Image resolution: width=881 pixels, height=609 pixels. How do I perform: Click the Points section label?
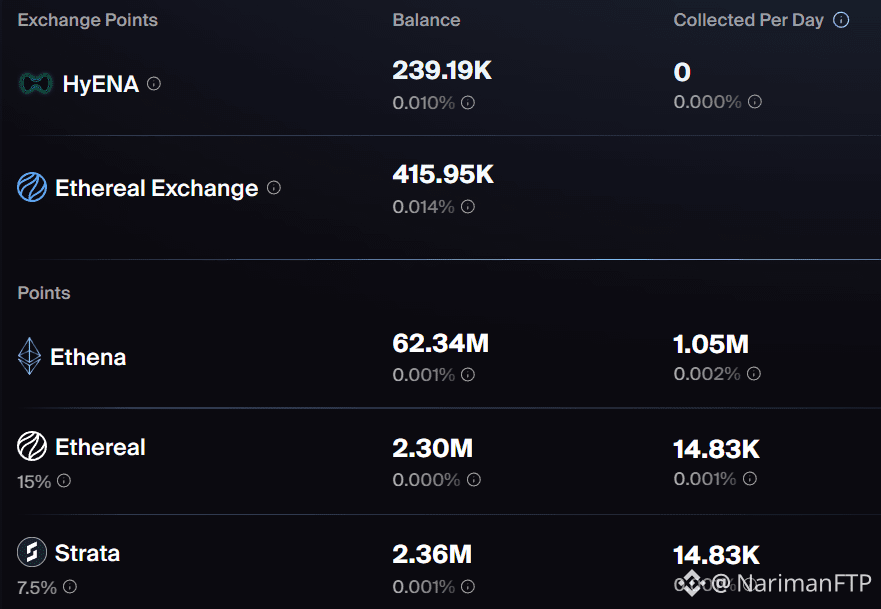click(44, 293)
